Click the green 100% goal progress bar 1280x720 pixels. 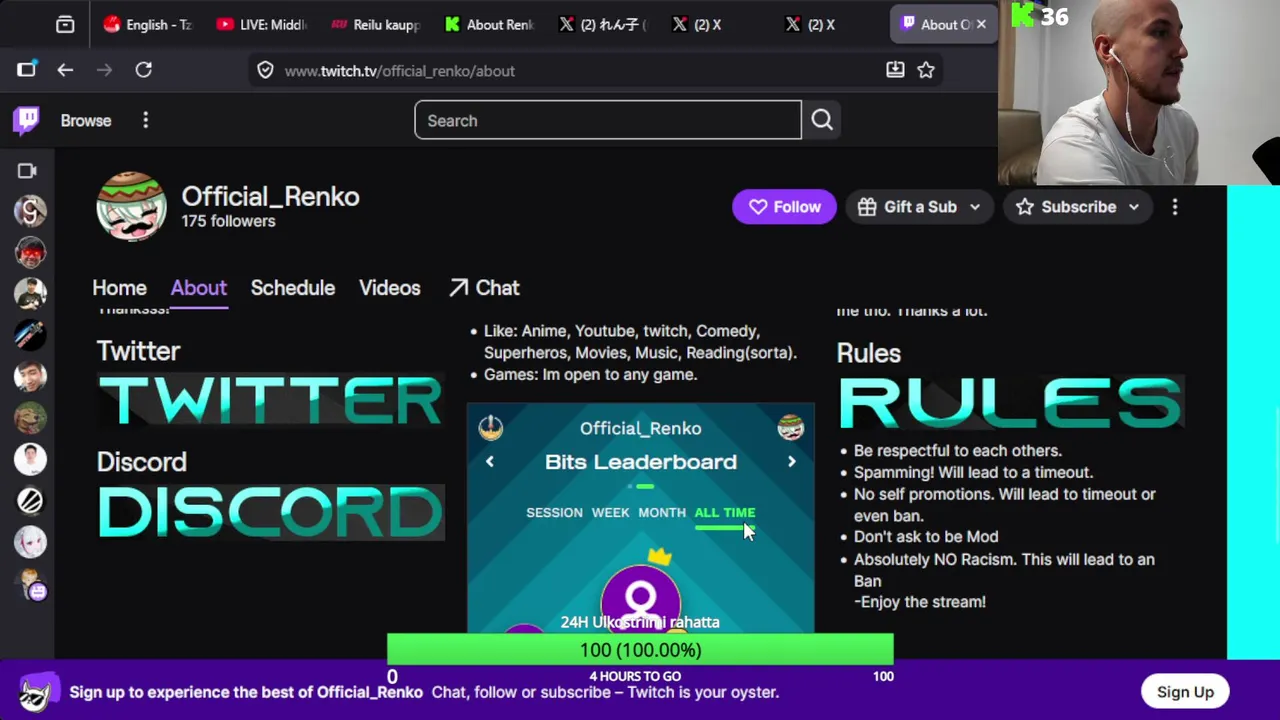pos(640,650)
